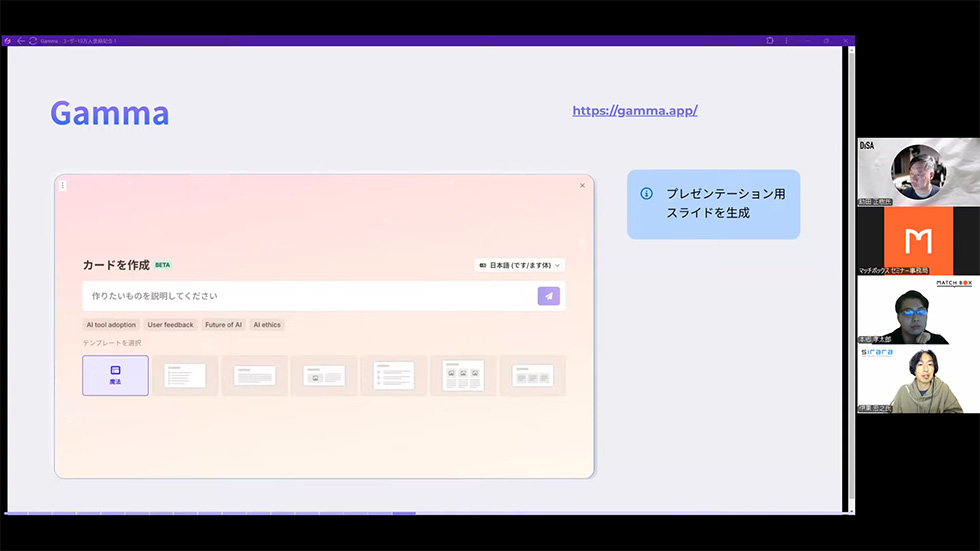Select the マッチボックス セミナー事務局 participant tile

[x=918, y=241]
